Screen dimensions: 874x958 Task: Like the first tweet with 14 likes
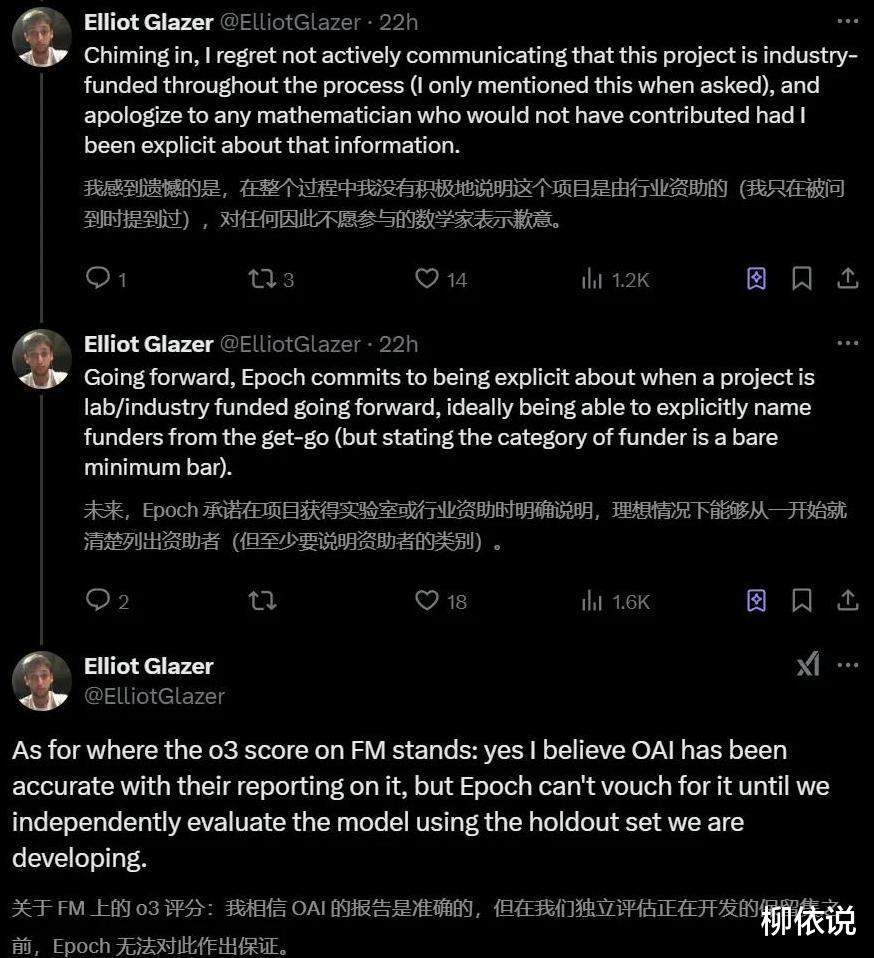click(427, 278)
